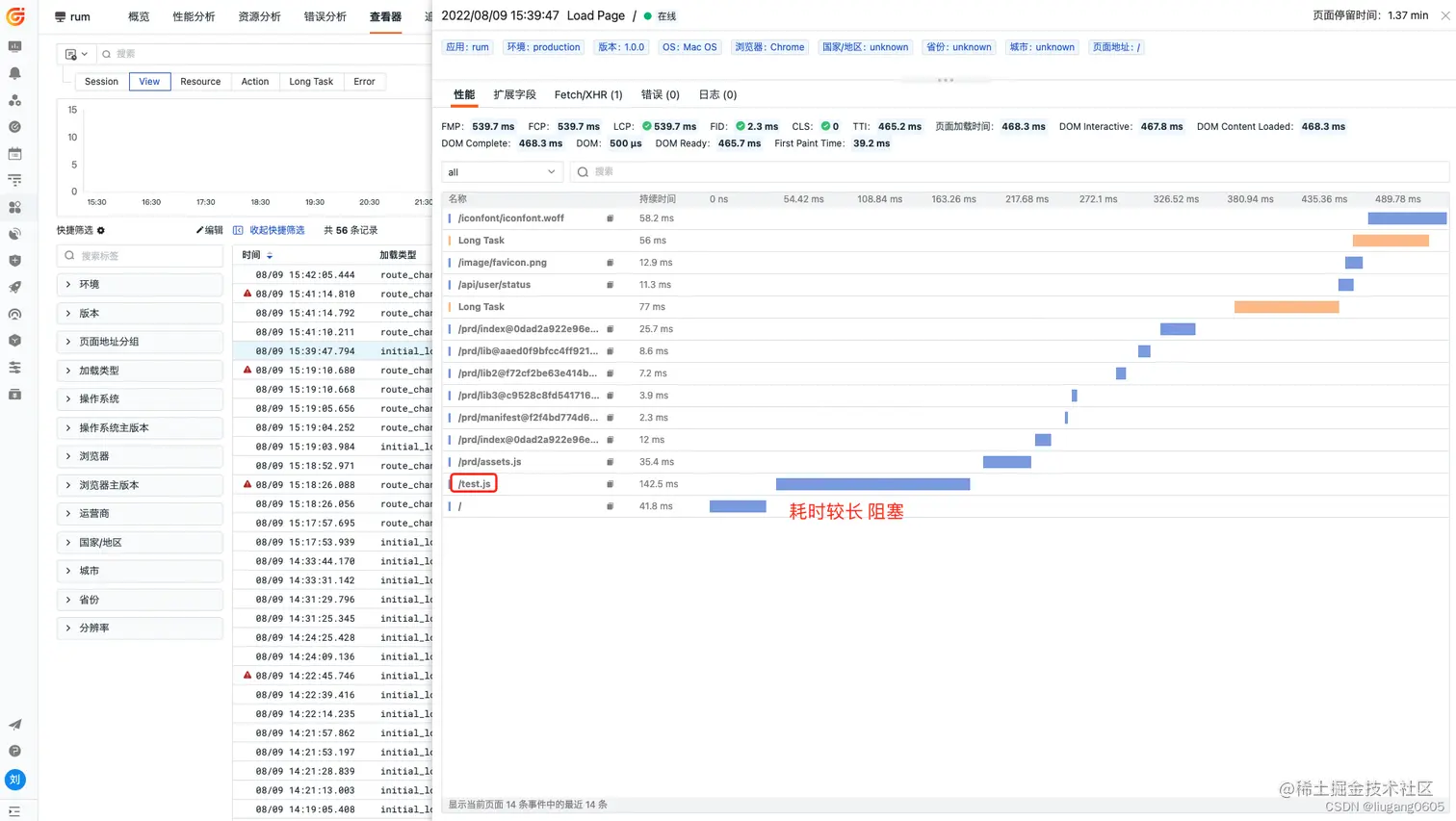Copy icon in /api/user/status row
The height and width of the screenshot is (821, 1456).
610,285
